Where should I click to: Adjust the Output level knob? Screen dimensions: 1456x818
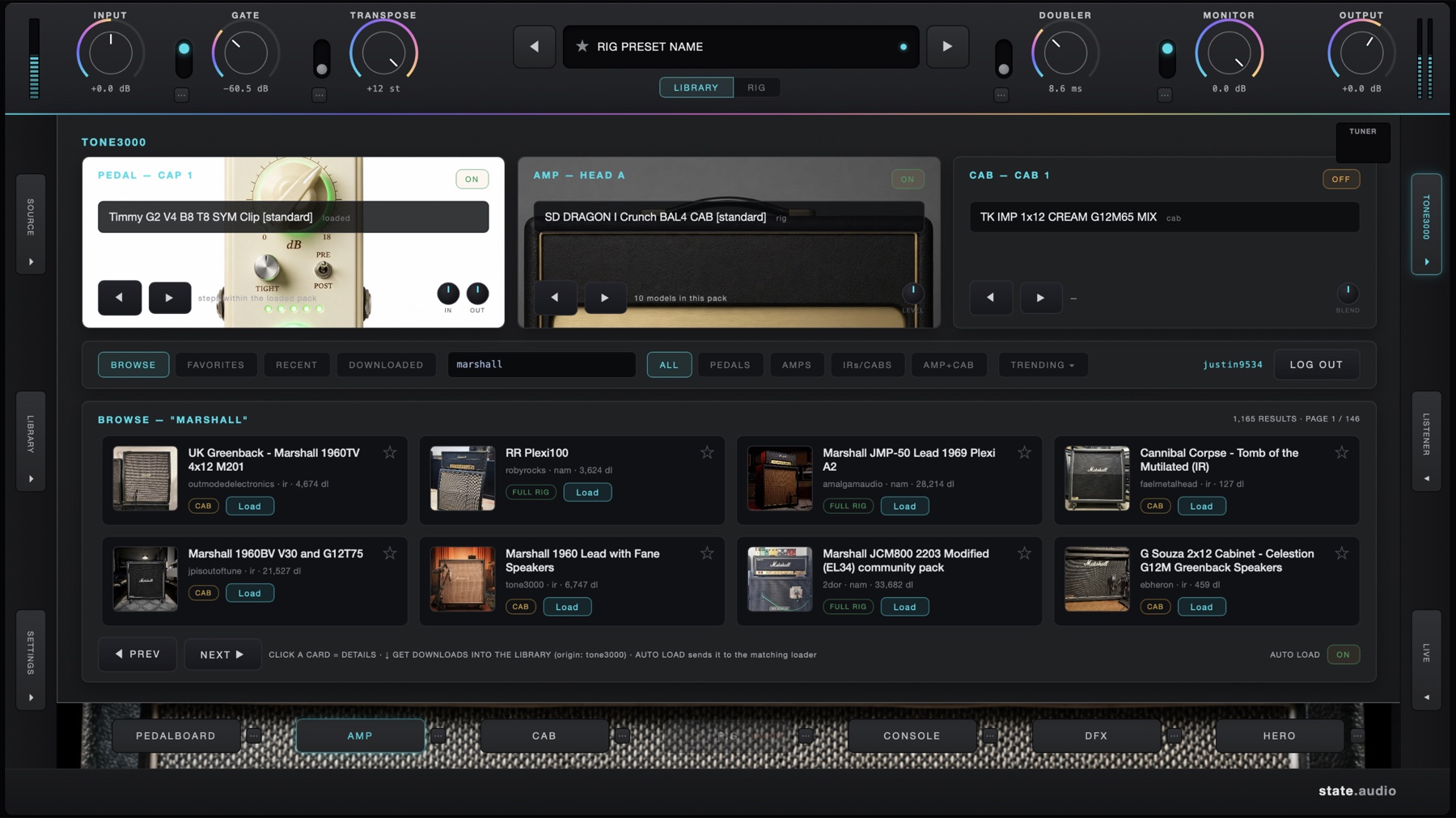(1361, 53)
